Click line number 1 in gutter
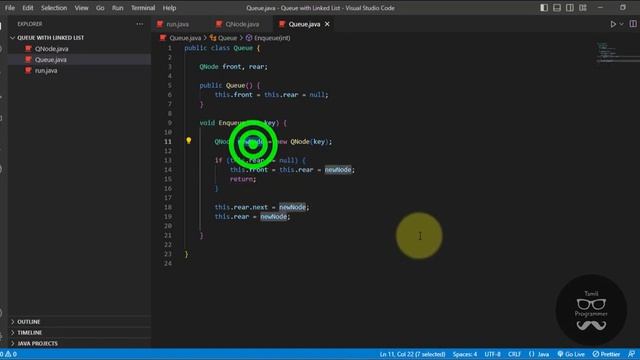 pyautogui.click(x=170, y=48)
